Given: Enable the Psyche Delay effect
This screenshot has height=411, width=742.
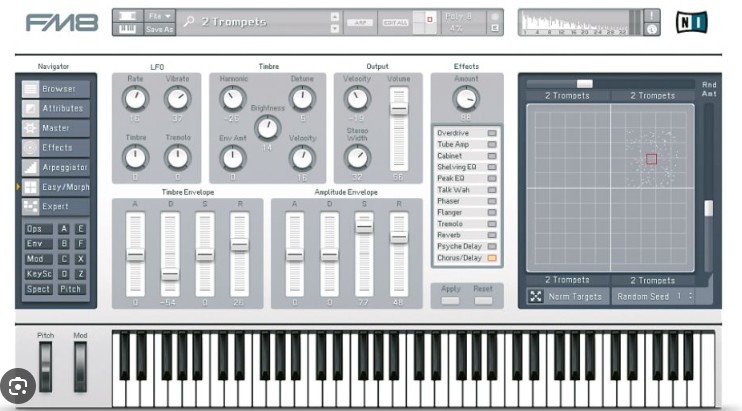Looking at the screenshot, I should click(x=492, y=247).
